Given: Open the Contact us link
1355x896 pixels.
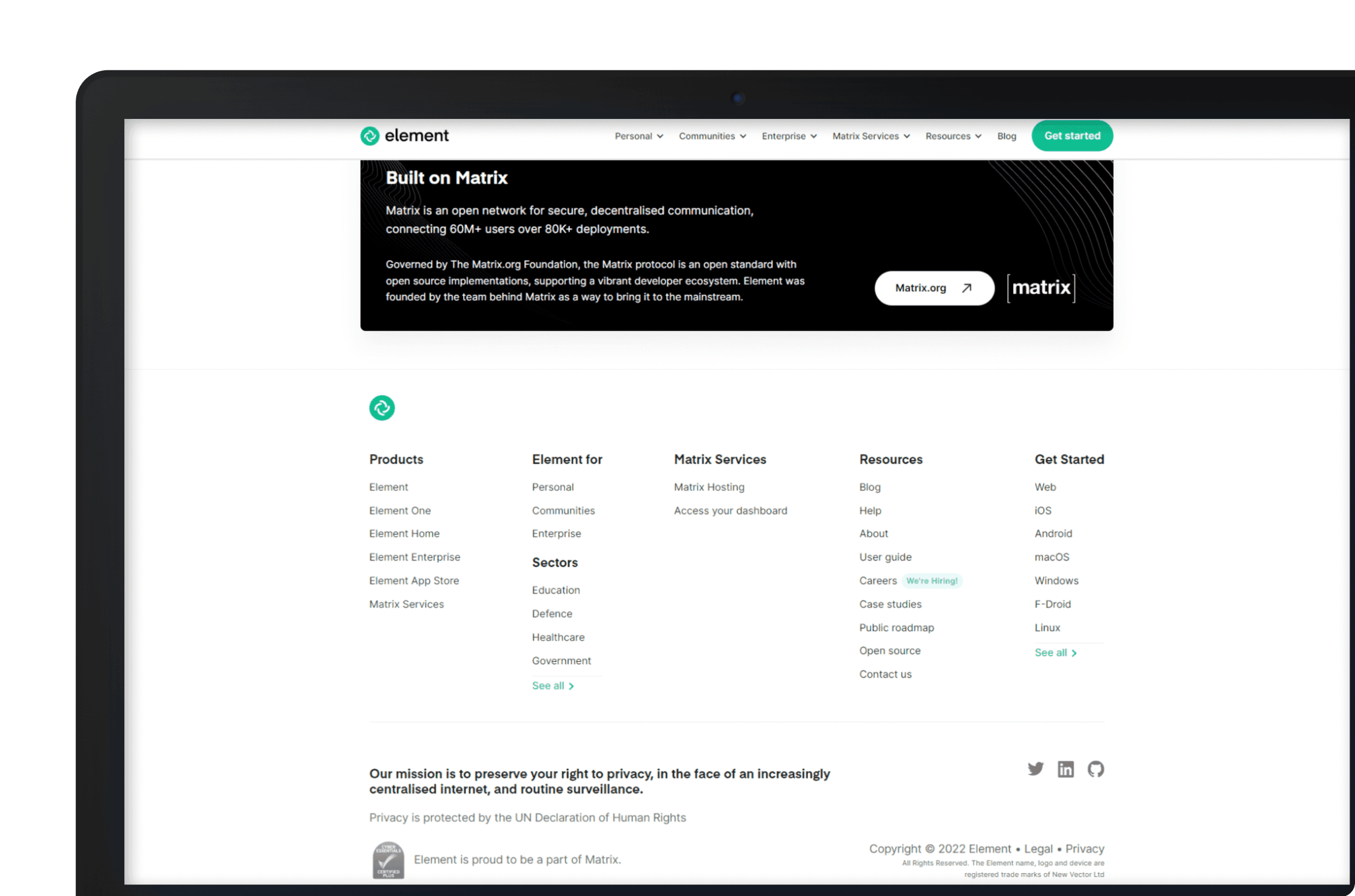Looking at the screenshot, I should (x=885, y=674).
